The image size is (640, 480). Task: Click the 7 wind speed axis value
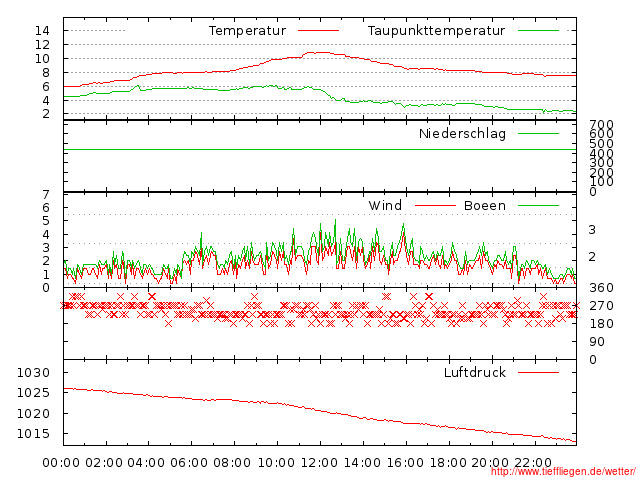click(46, 195)
